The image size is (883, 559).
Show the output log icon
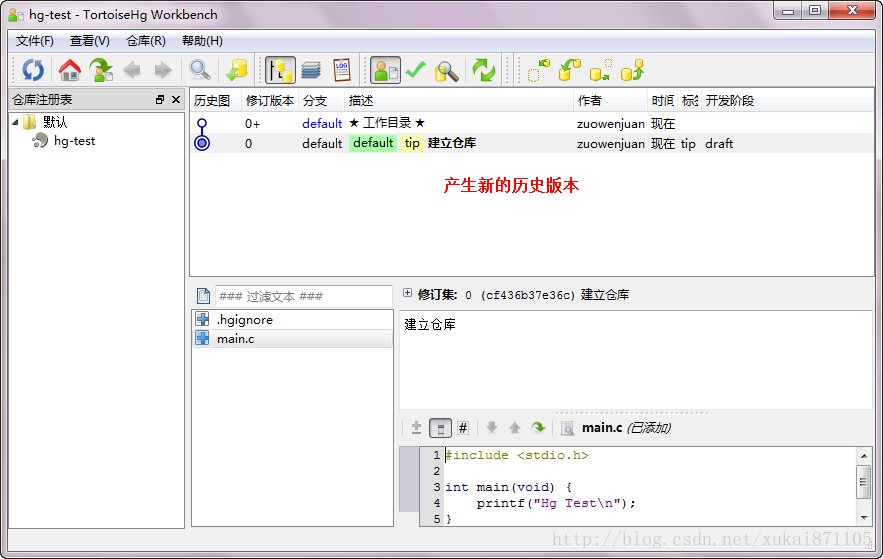(342, 70)
